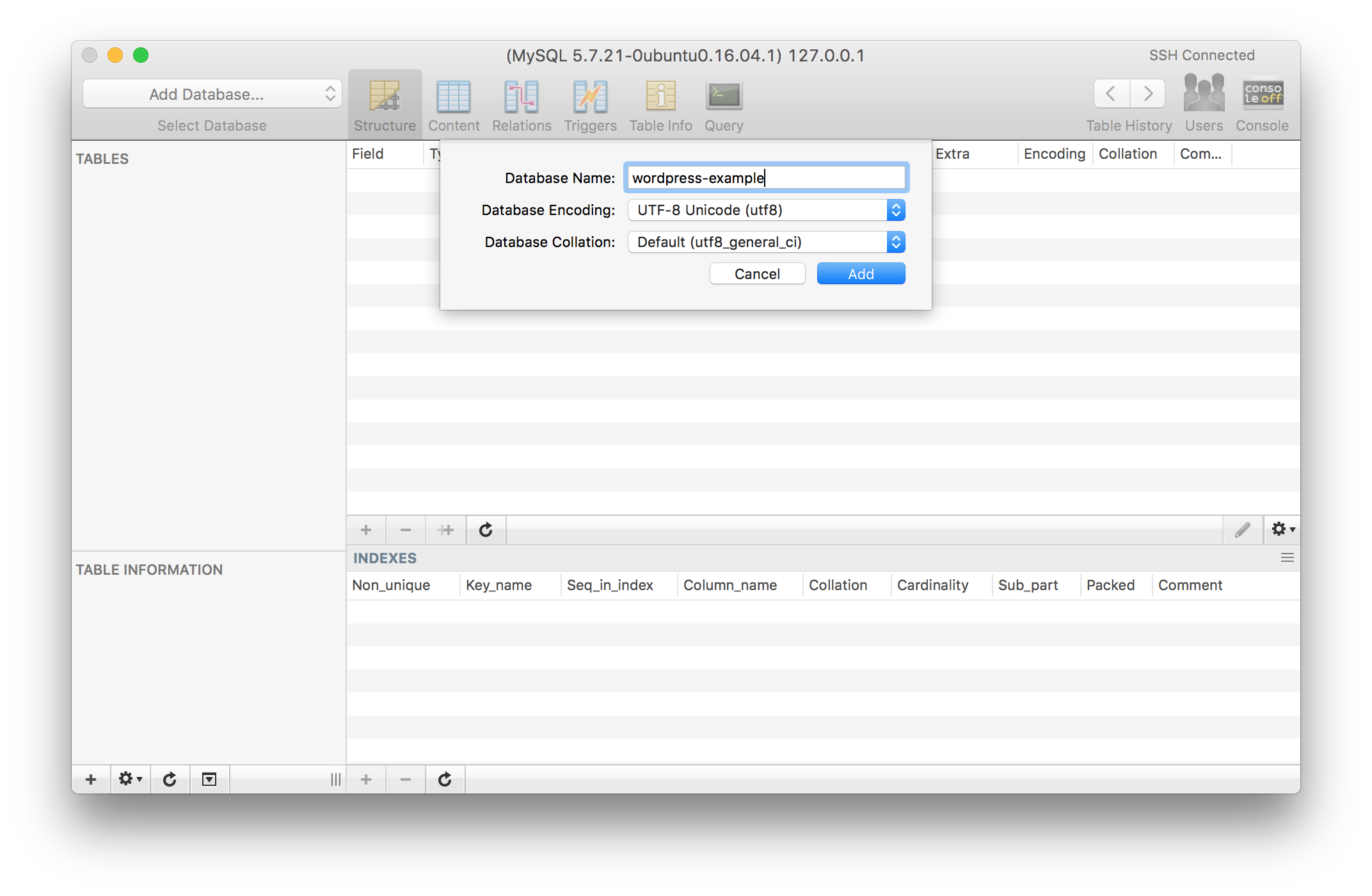Open the Database Encoding dropdown
Image resolution: width=1372 pixels, height=896 pixels.
tap(766, 210)
